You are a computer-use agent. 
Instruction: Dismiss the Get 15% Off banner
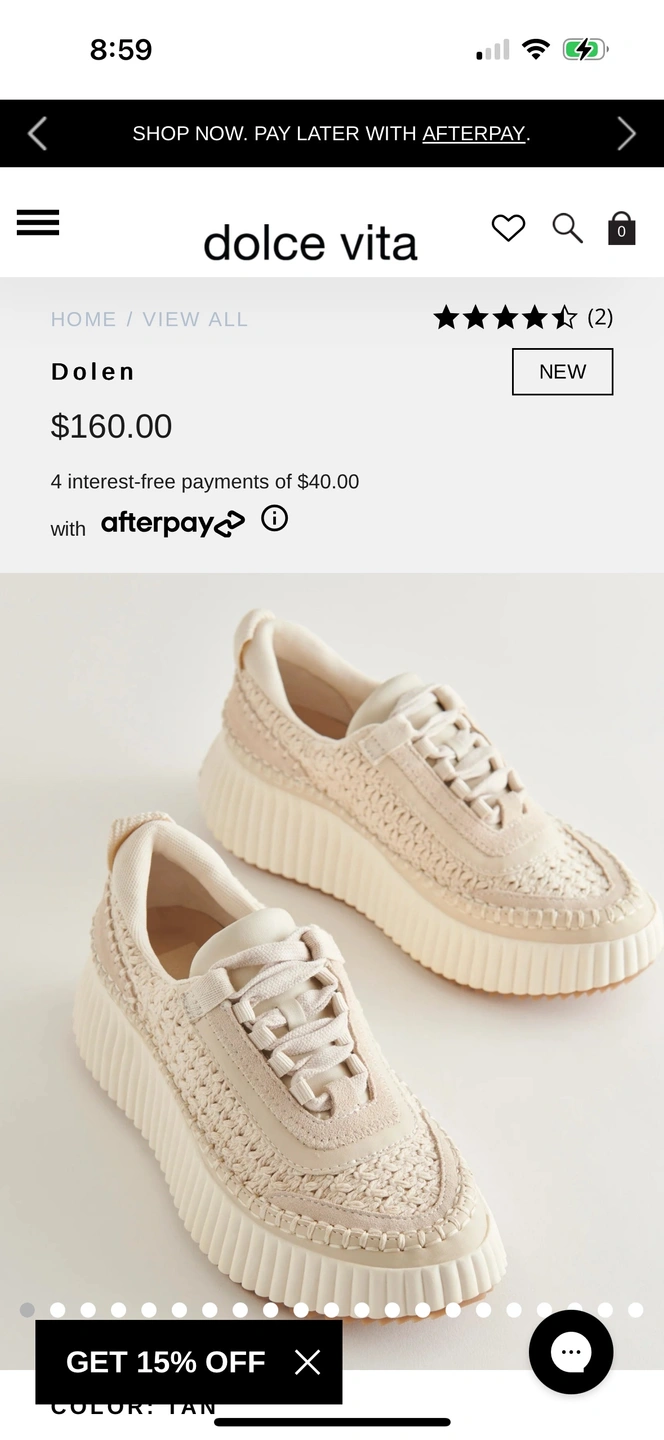(308, 1362)
